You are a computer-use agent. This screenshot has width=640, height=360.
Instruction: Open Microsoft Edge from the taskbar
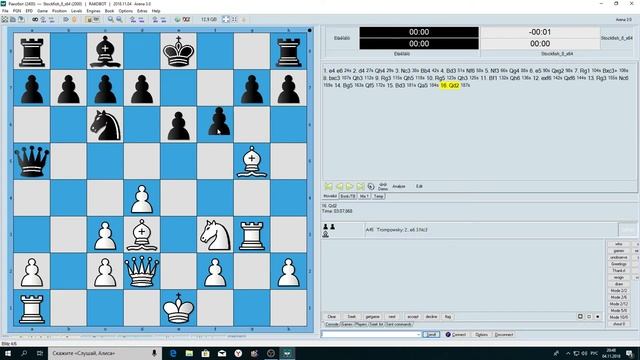(173, 353)
